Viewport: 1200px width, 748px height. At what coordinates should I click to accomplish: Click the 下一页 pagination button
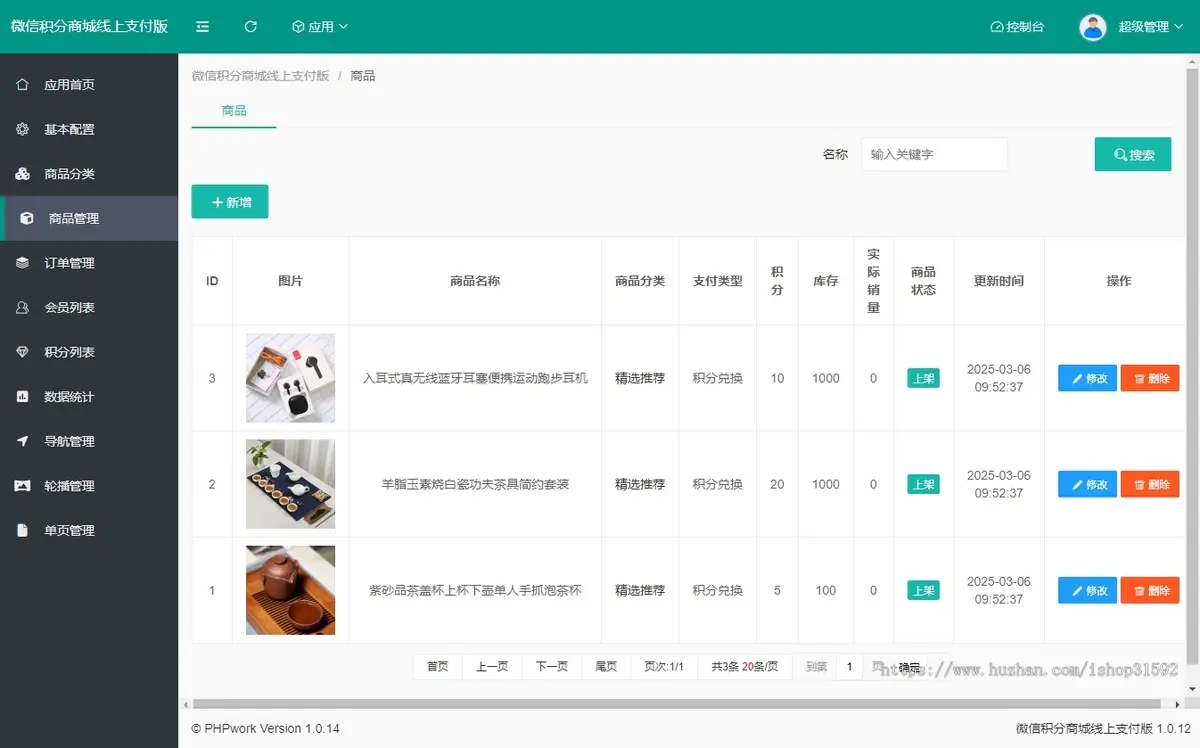(x=552, y=666)
